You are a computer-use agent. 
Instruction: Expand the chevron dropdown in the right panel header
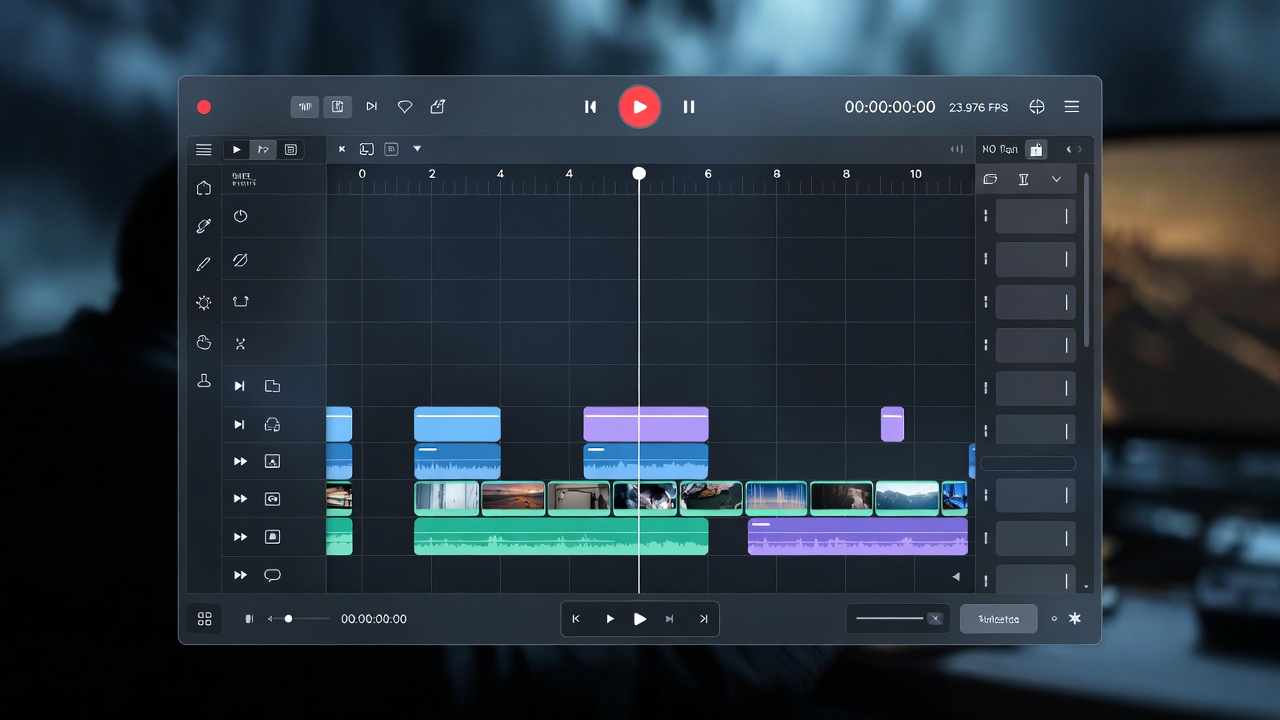click(x=1055, y=179)
